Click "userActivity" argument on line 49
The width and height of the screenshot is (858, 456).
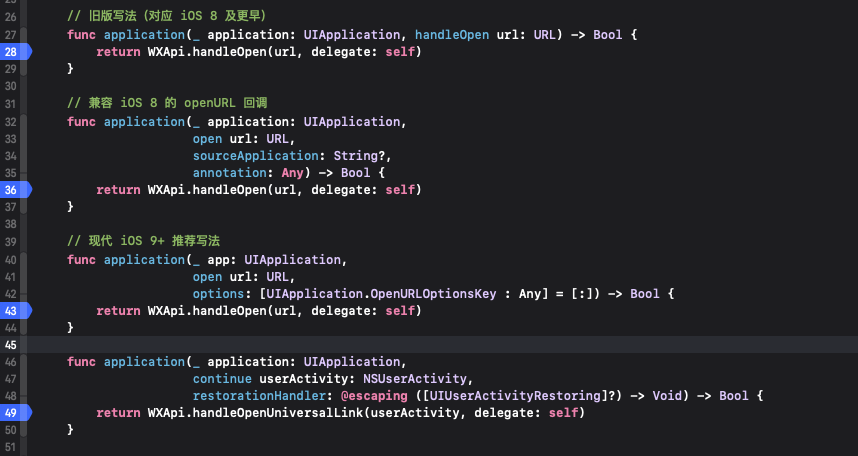tap(415, 413)
